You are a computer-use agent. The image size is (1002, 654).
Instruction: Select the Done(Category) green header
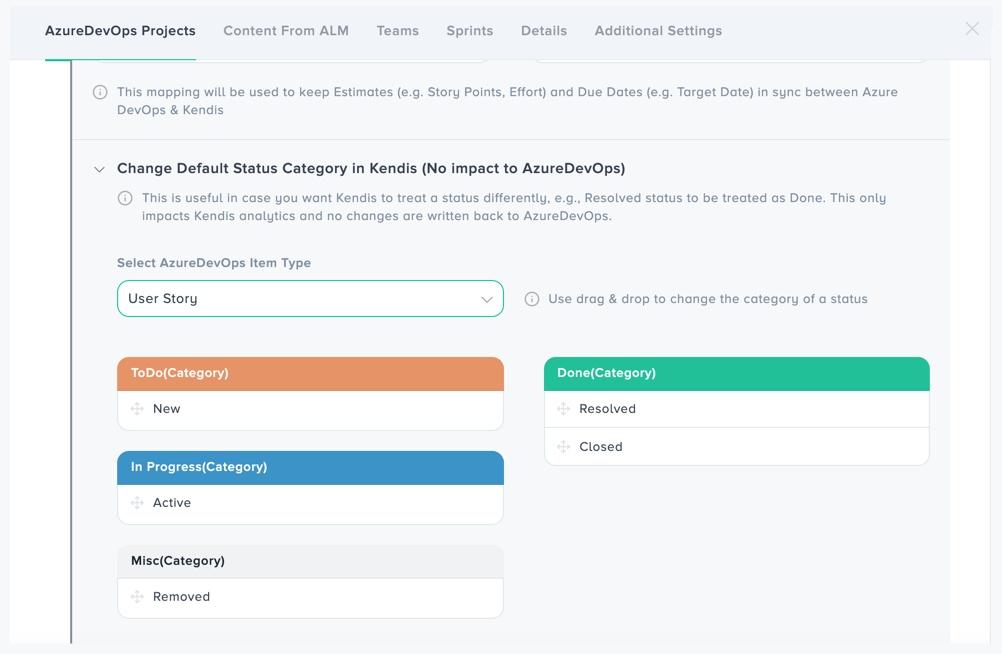tap(736, 373)
